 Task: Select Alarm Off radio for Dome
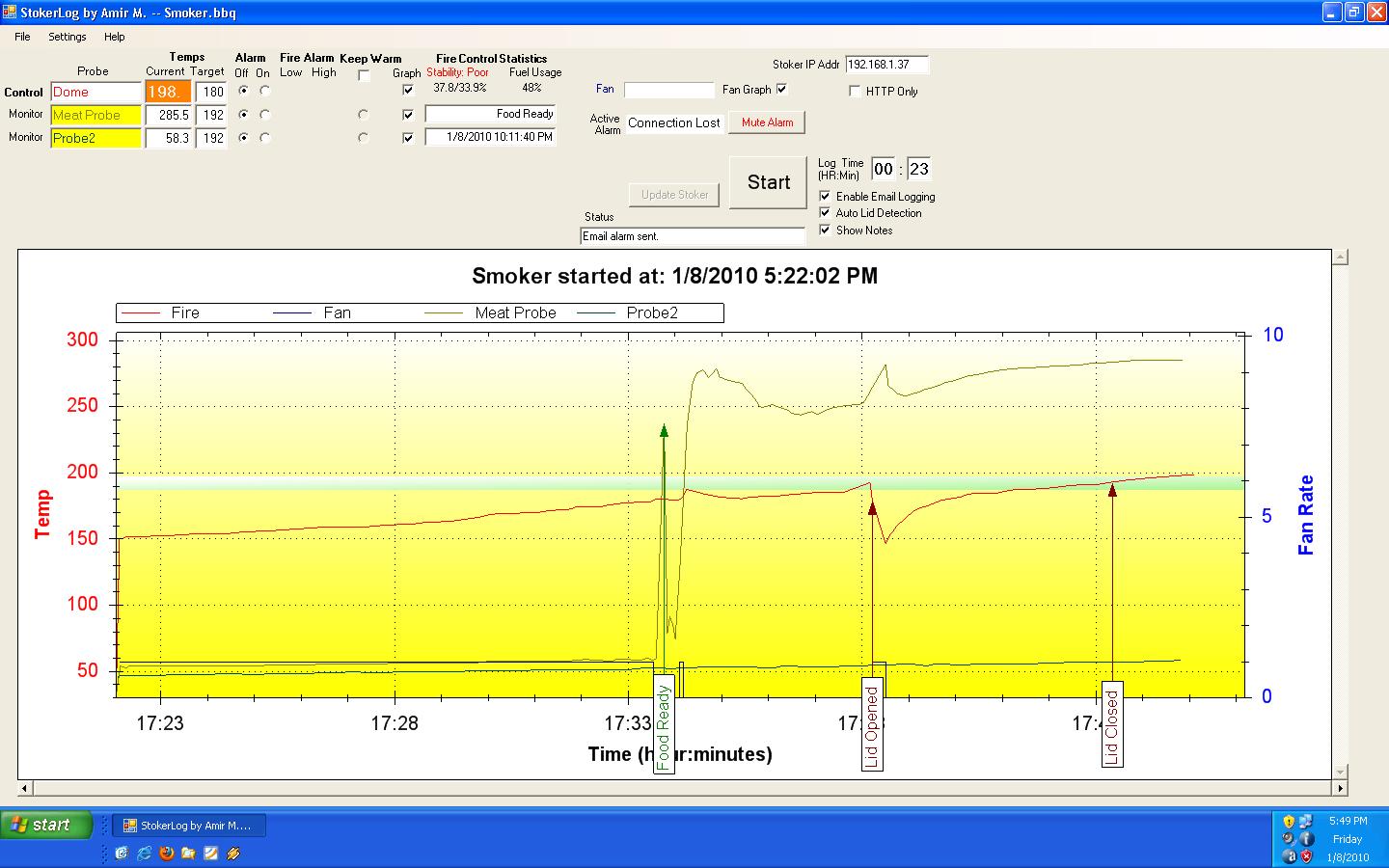pyautogui.click(x=243, y=91)
